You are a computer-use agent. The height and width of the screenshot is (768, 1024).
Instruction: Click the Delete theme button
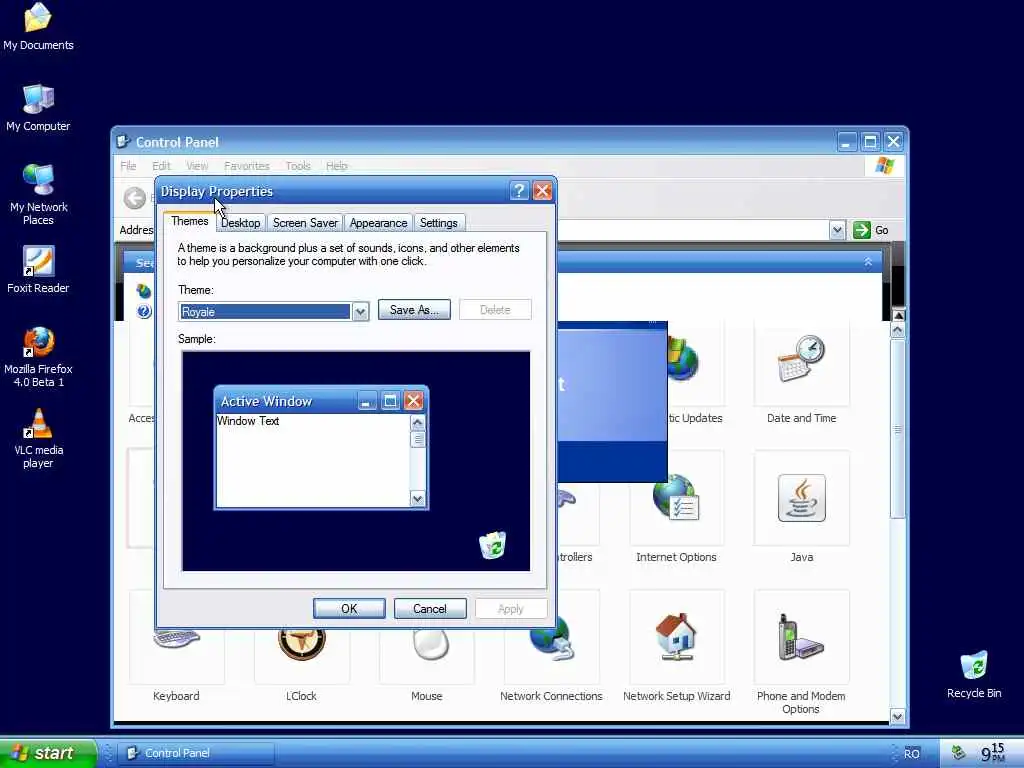(495, 310)
